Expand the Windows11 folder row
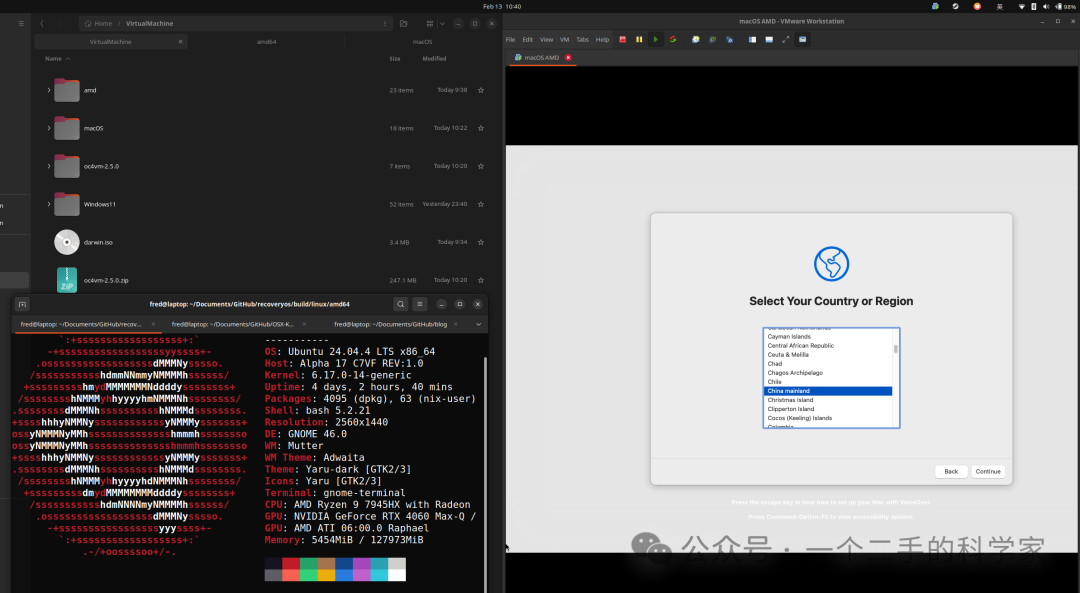Viewport: 1080px width, 593px height. 49,205
